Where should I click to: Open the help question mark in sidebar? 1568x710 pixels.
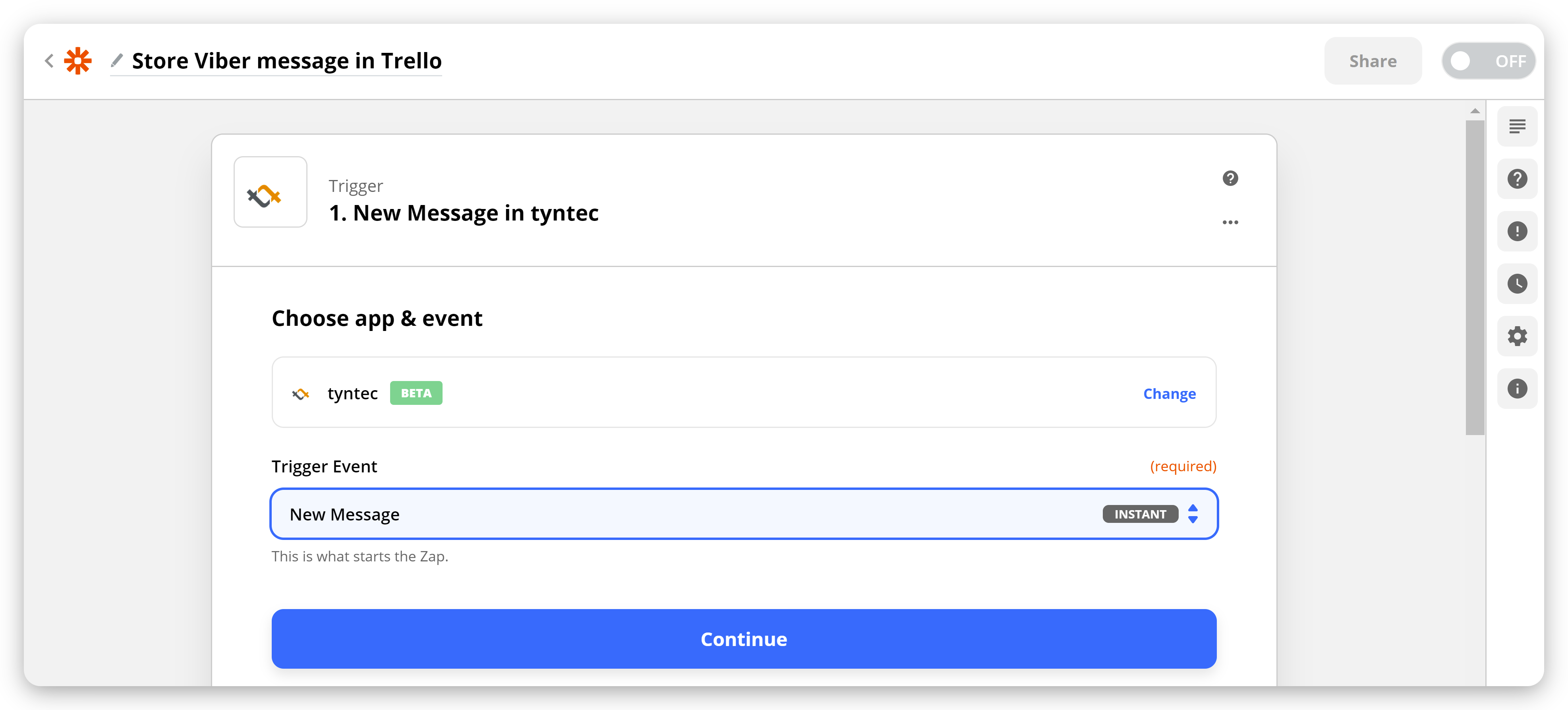(x=1517, y=178)
